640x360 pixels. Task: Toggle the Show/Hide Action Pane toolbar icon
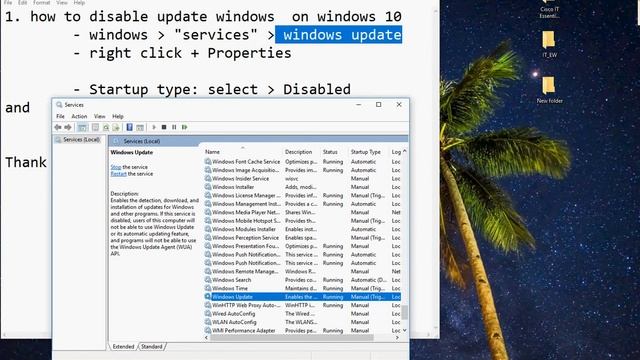(140, 127)
